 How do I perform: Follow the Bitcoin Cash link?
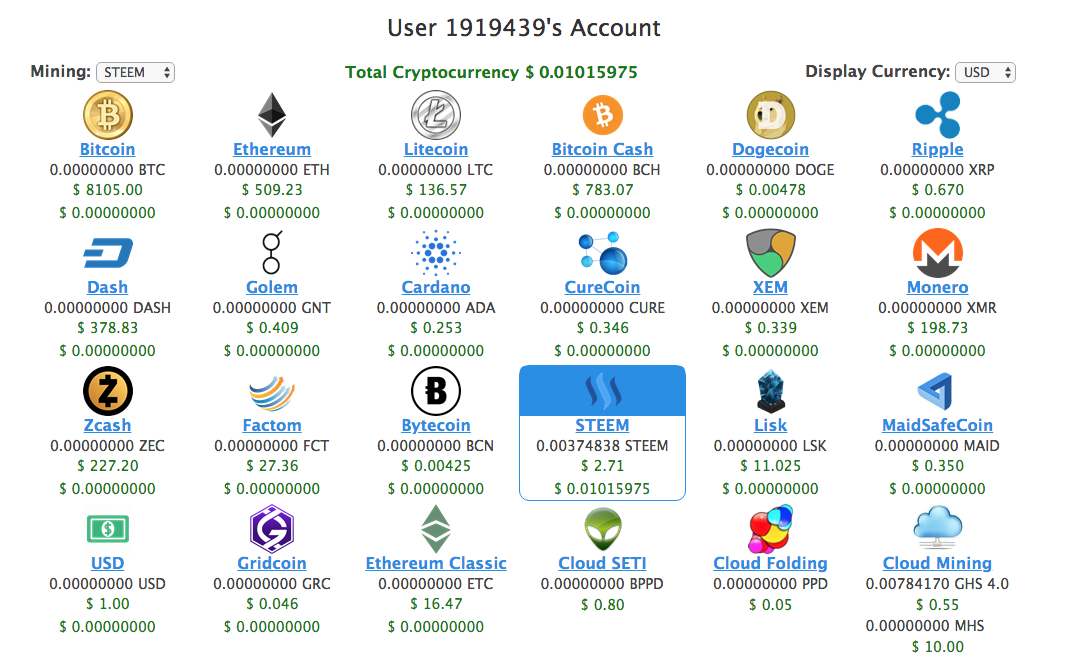click(x=602, y=149)
